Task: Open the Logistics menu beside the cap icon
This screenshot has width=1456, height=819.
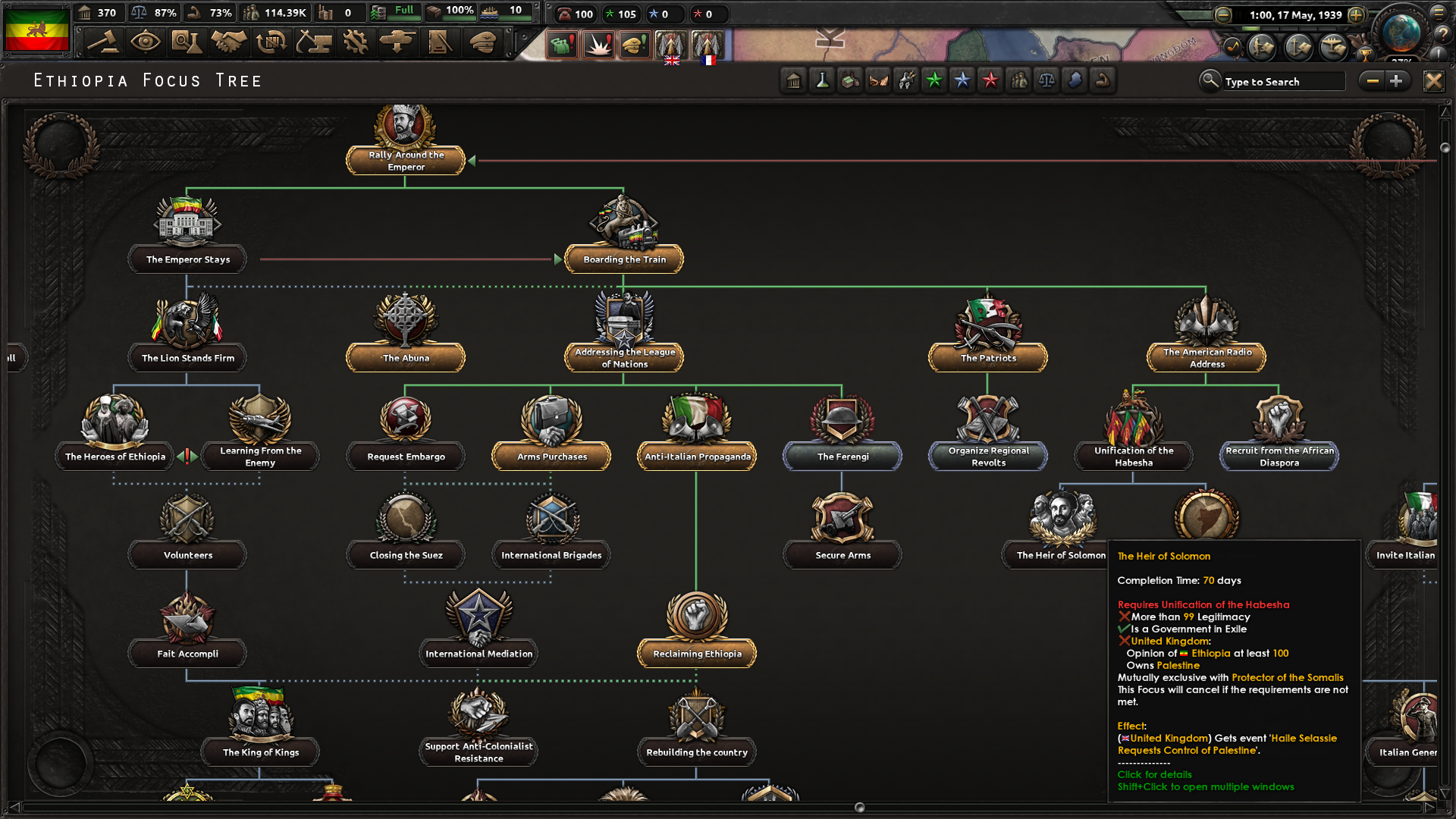Action: [x=439, y=43]
